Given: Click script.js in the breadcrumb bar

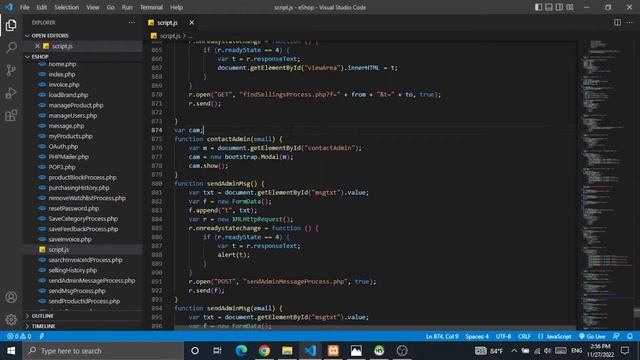Looking at the screenshot, I should 170,36.
